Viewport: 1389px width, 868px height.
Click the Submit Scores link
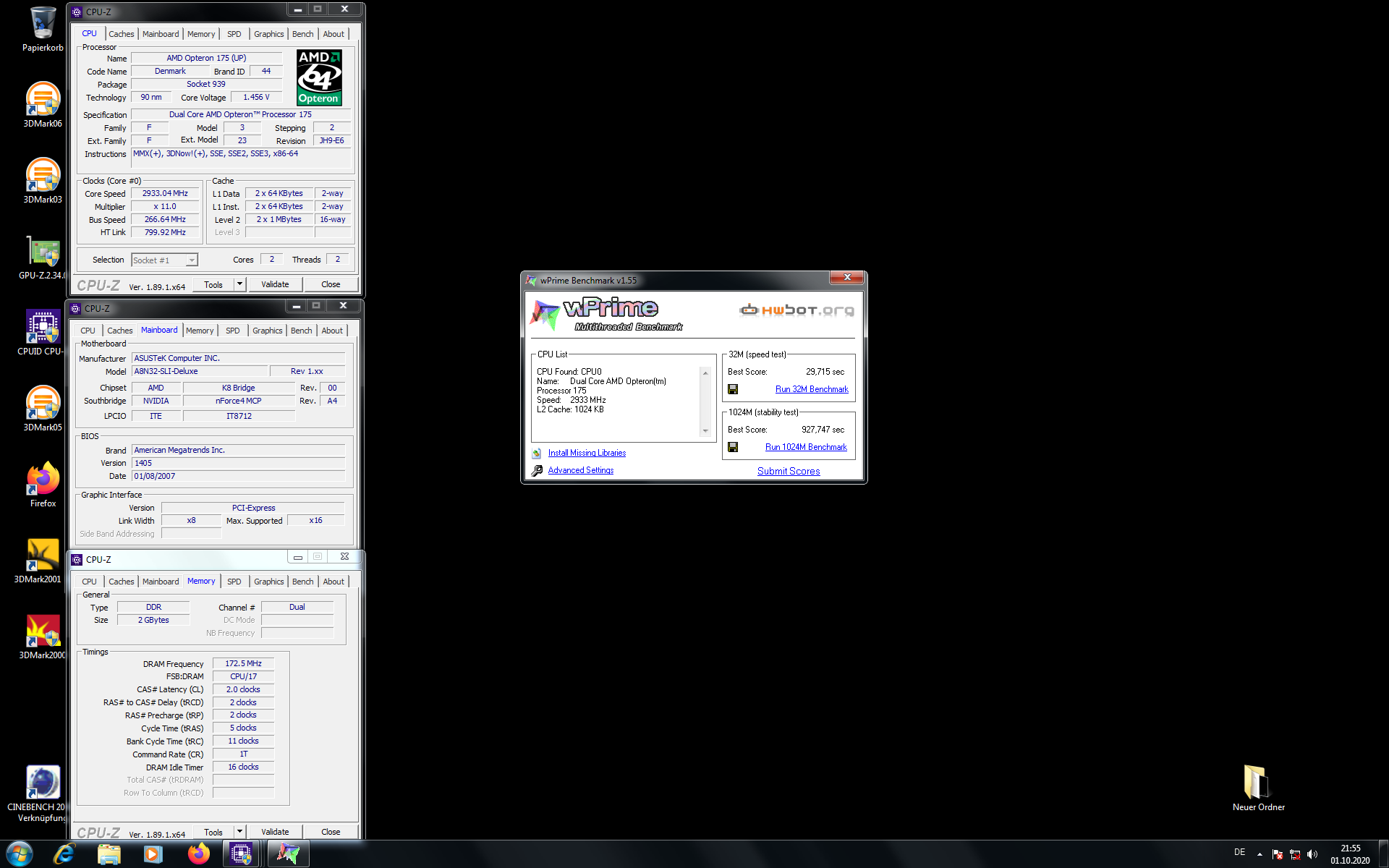coord(789,471)
